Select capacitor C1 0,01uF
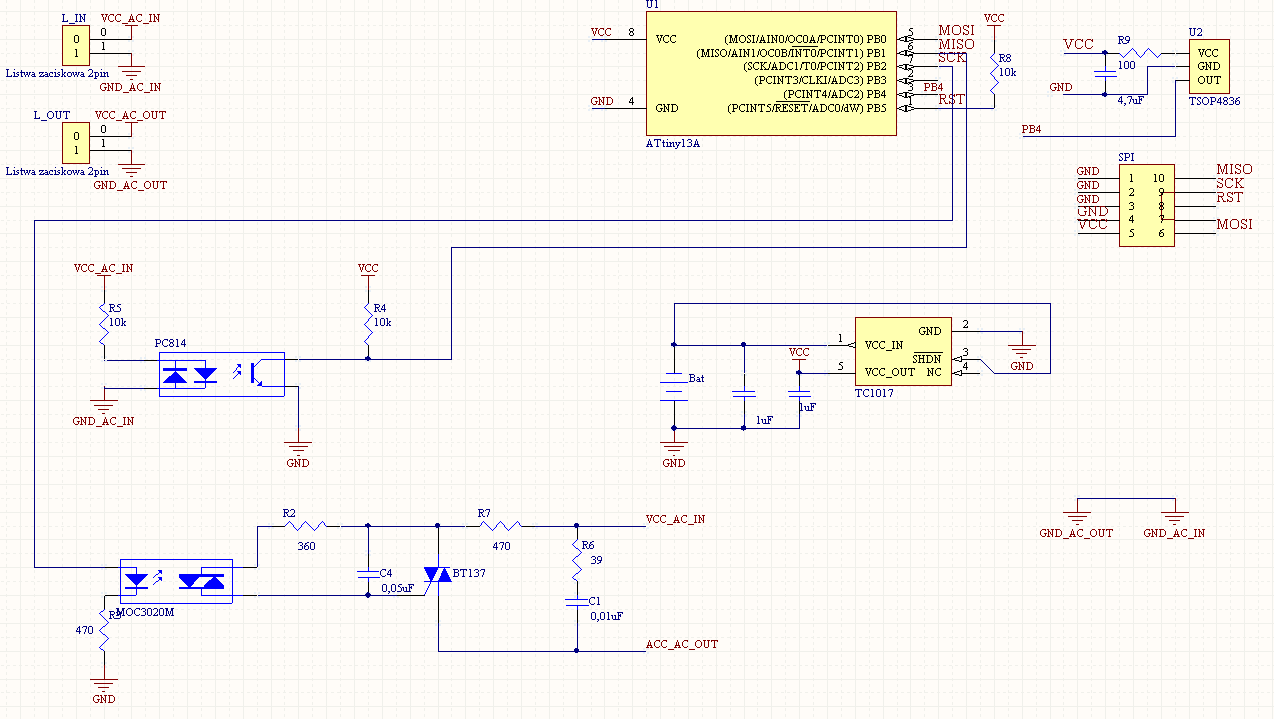1274x719 pixels. tap(576, 602)
